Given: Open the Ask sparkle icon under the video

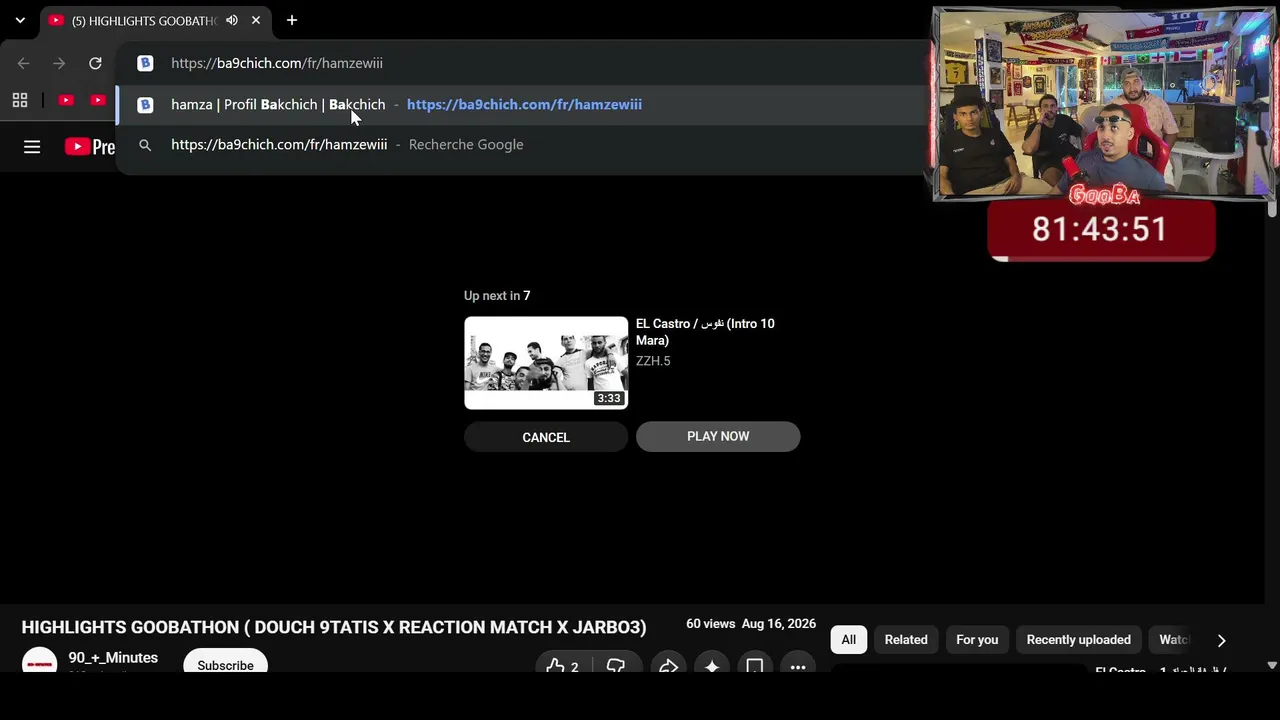Looking at the screenshot, I should pos(712,665).
